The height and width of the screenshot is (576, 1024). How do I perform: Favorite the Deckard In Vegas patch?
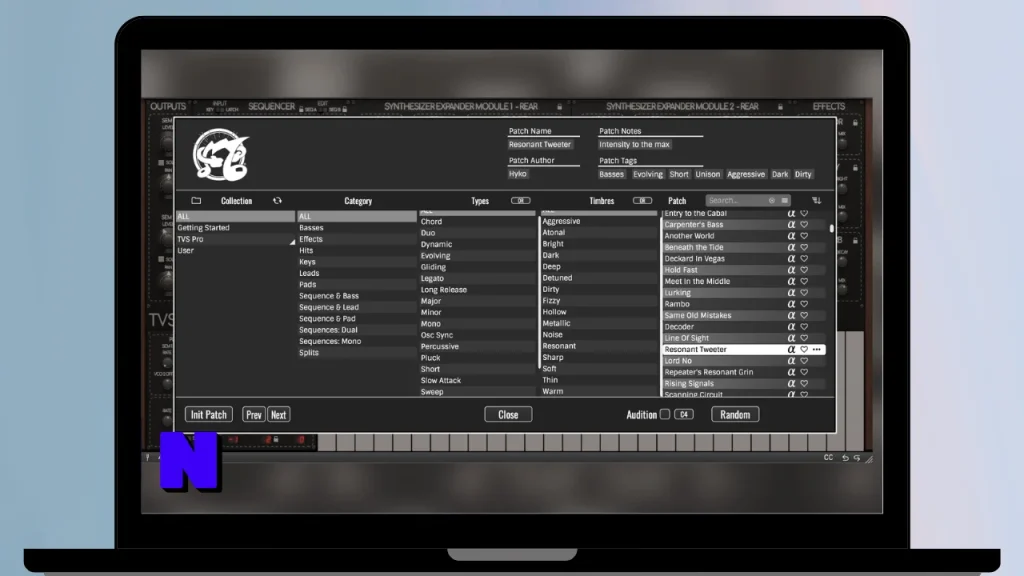click(x=804, y=259)
